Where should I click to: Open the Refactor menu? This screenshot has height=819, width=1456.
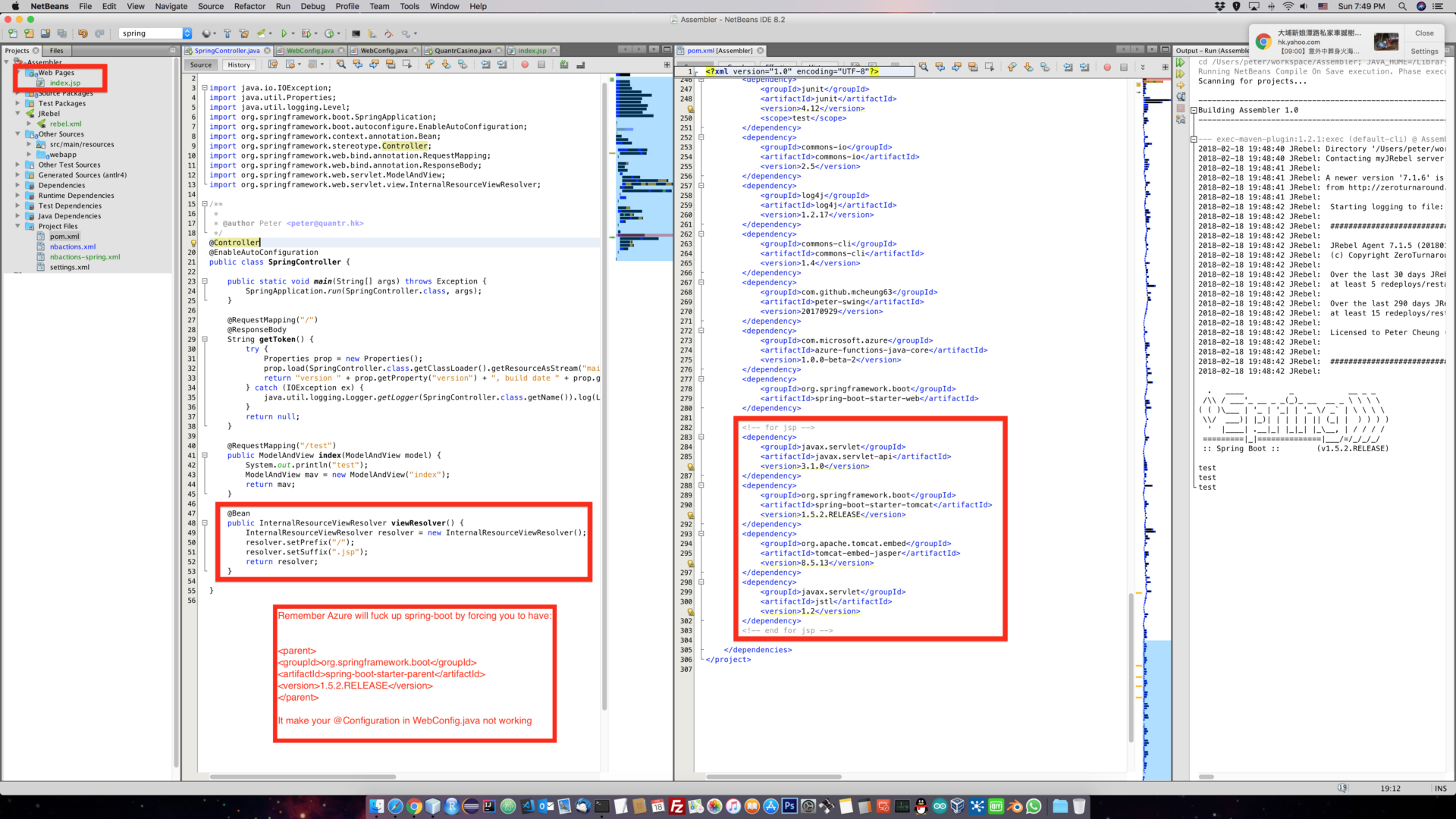click(249, 6)
